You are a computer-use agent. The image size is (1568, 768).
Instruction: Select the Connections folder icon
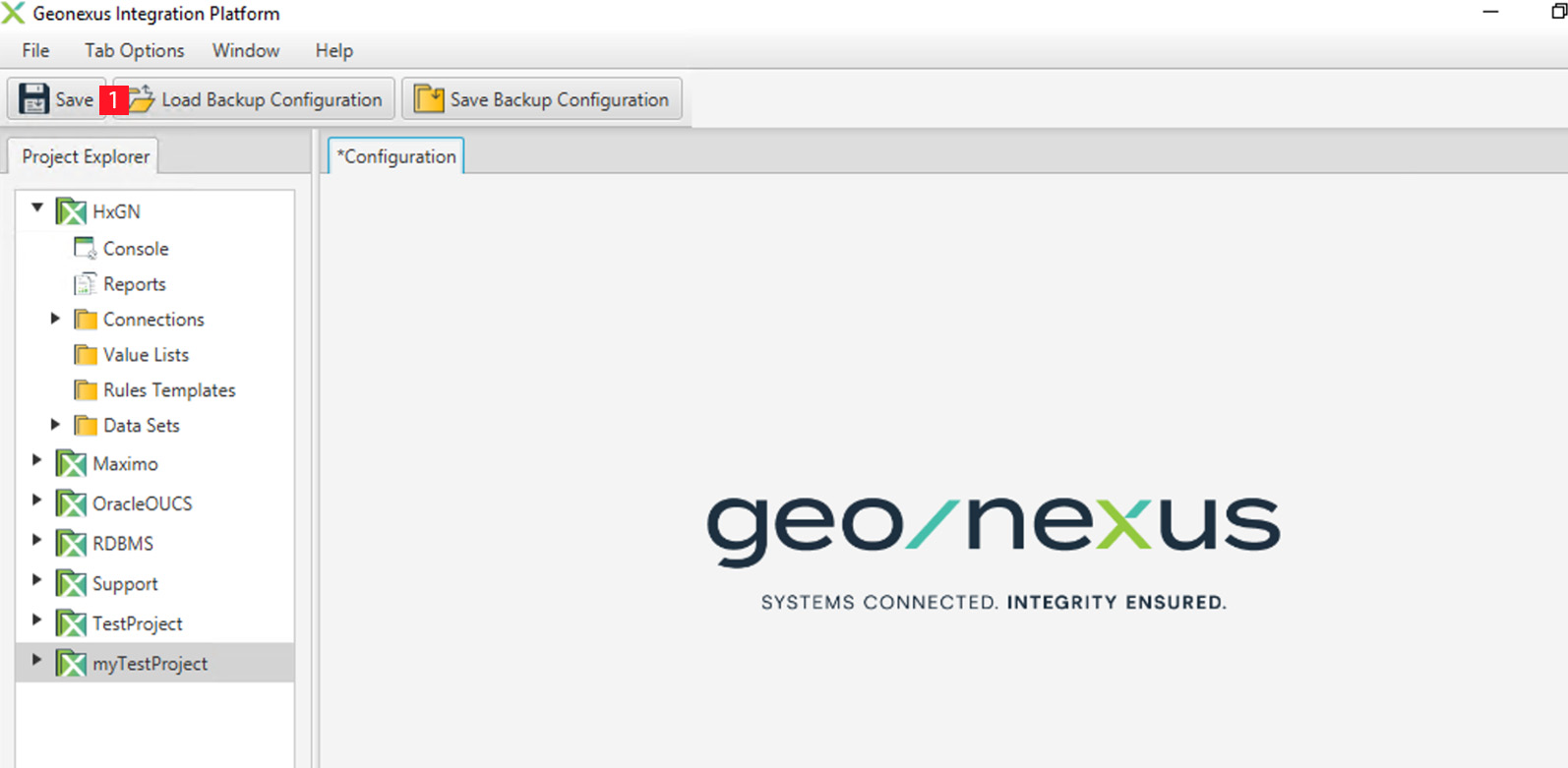(x=86, y=320)
